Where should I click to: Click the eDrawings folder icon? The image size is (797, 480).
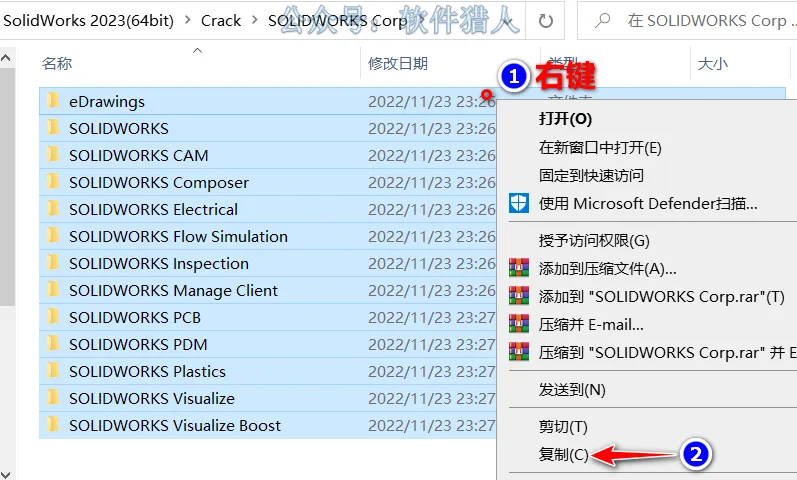(53, 101)
